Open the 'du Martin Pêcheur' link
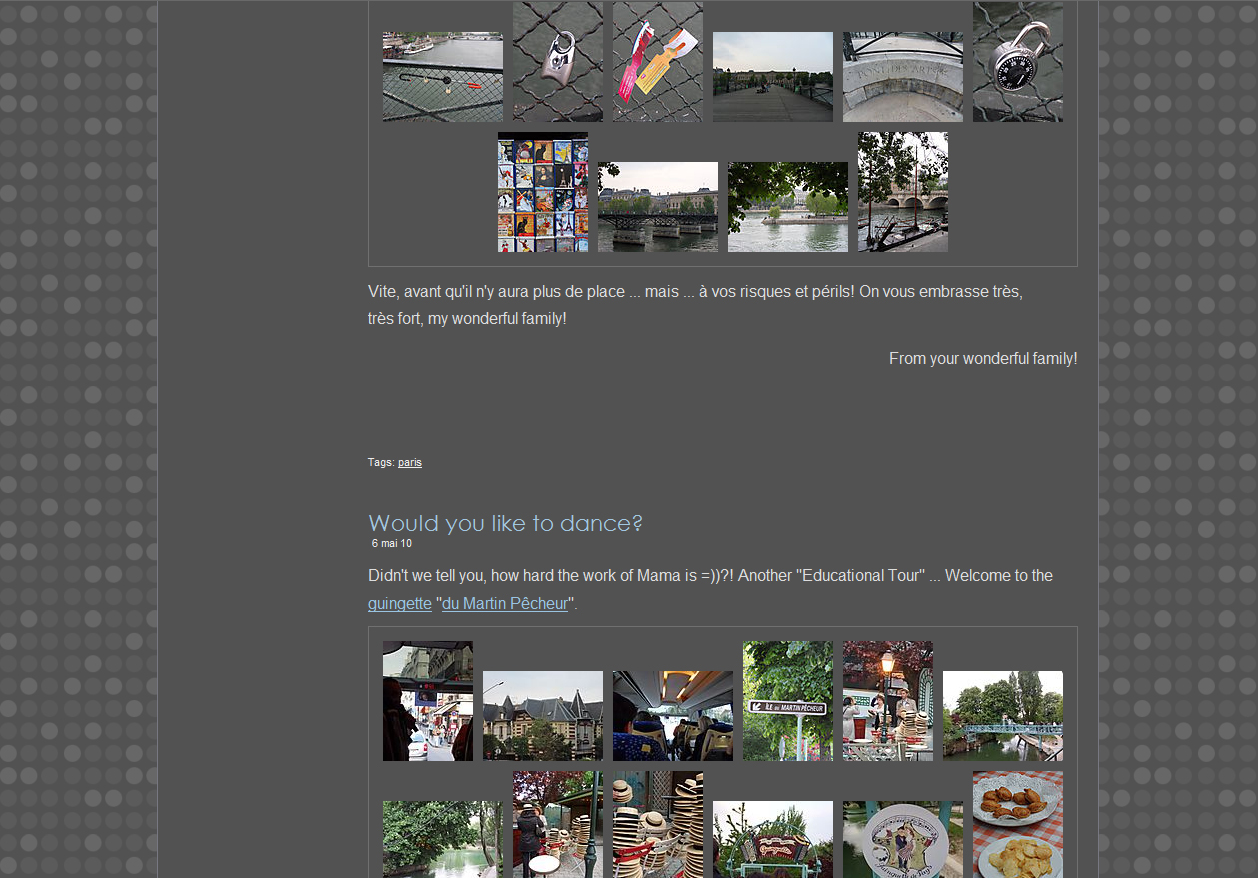The width and height of the screenshot is (1258, 878). tap(504, 604)
